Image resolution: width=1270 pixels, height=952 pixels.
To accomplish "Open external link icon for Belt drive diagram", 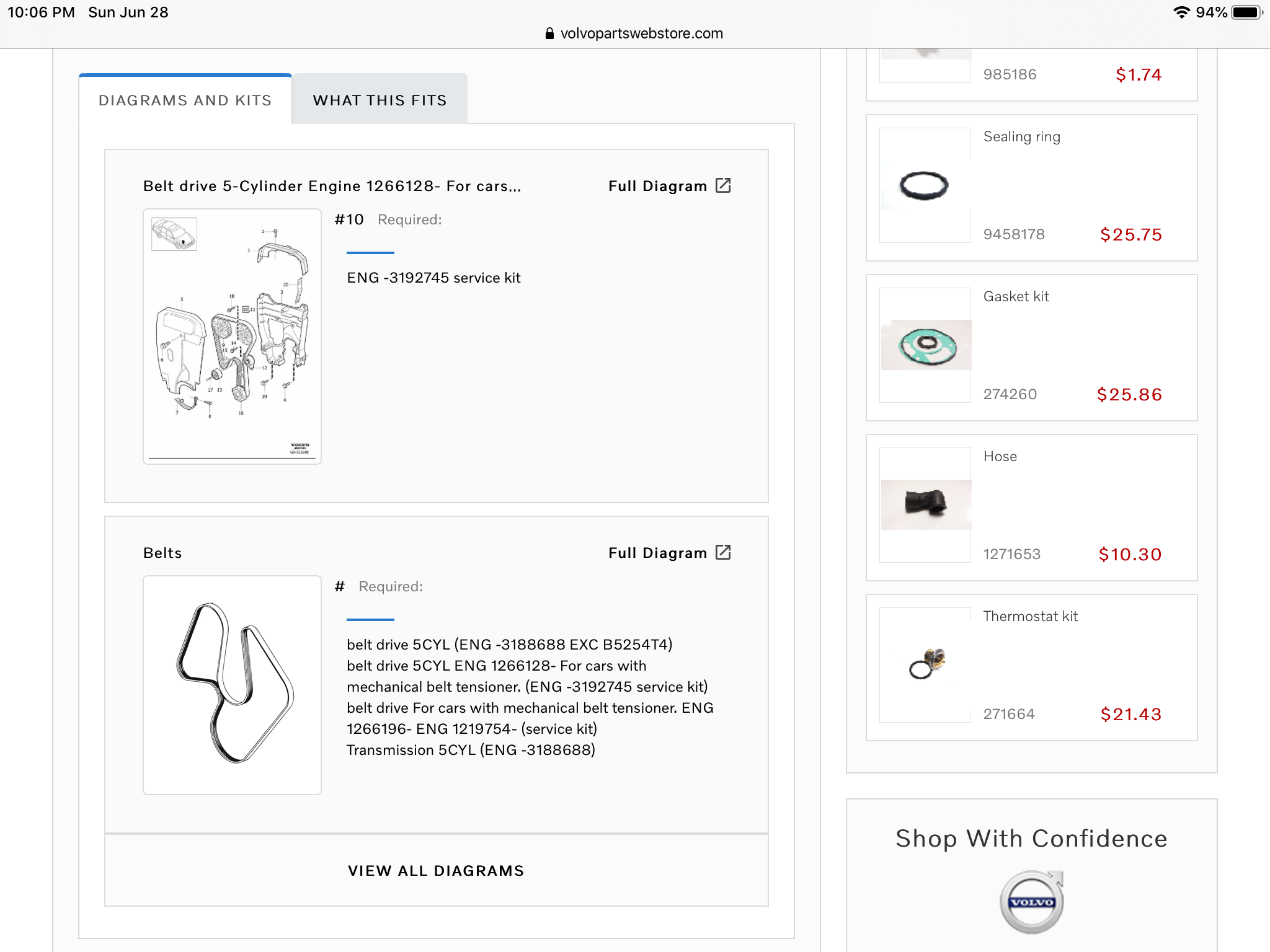I will (x=723, y=185).
